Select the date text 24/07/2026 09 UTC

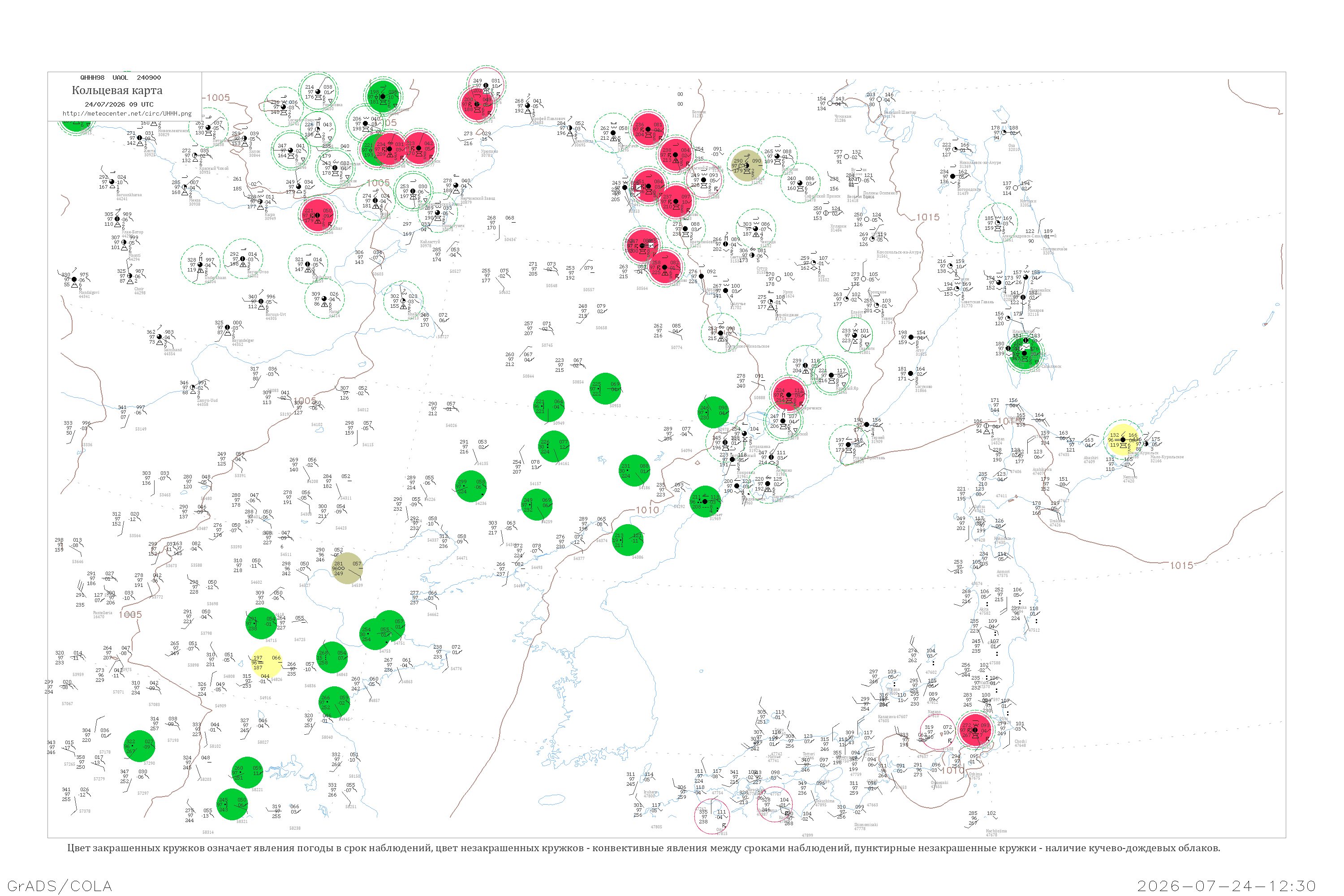point(119,104)
